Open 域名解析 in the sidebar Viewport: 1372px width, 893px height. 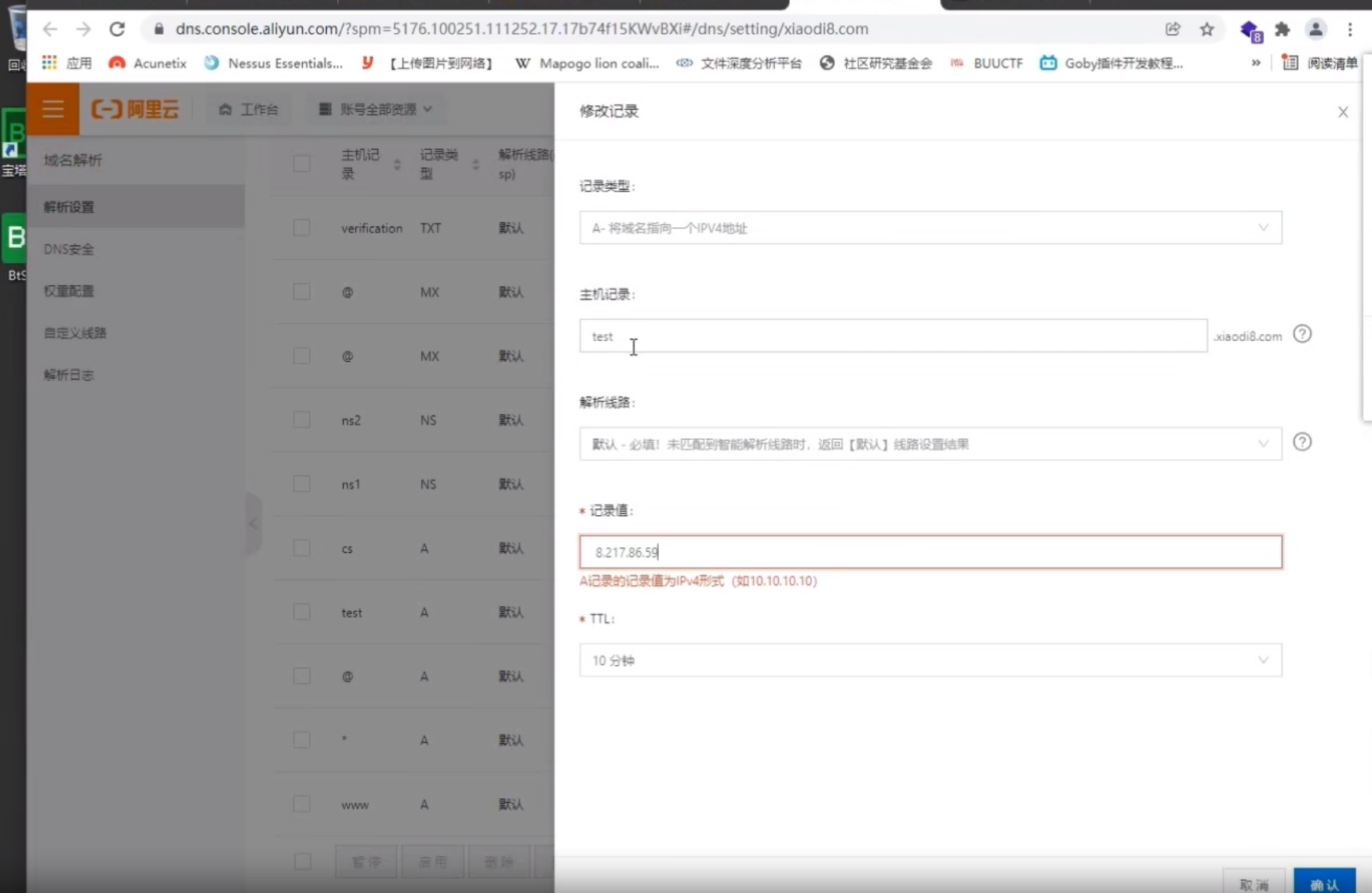pyautogui.click(x=73, y=160)
